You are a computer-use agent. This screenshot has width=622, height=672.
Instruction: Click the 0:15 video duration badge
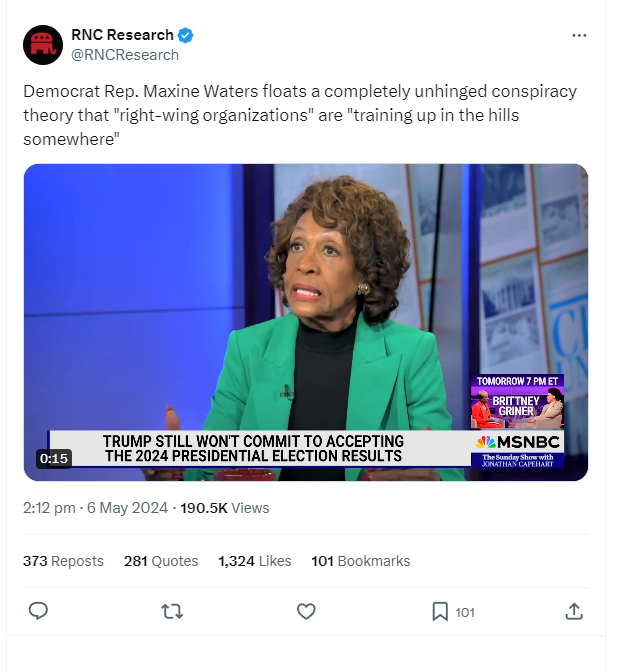pos(54,459)
